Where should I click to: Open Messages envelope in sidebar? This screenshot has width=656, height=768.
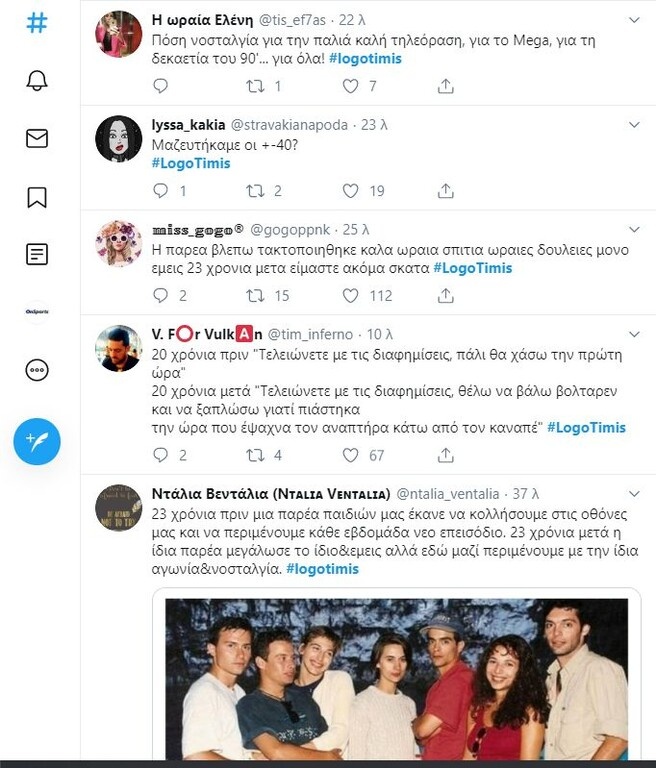tap(37, 138)
